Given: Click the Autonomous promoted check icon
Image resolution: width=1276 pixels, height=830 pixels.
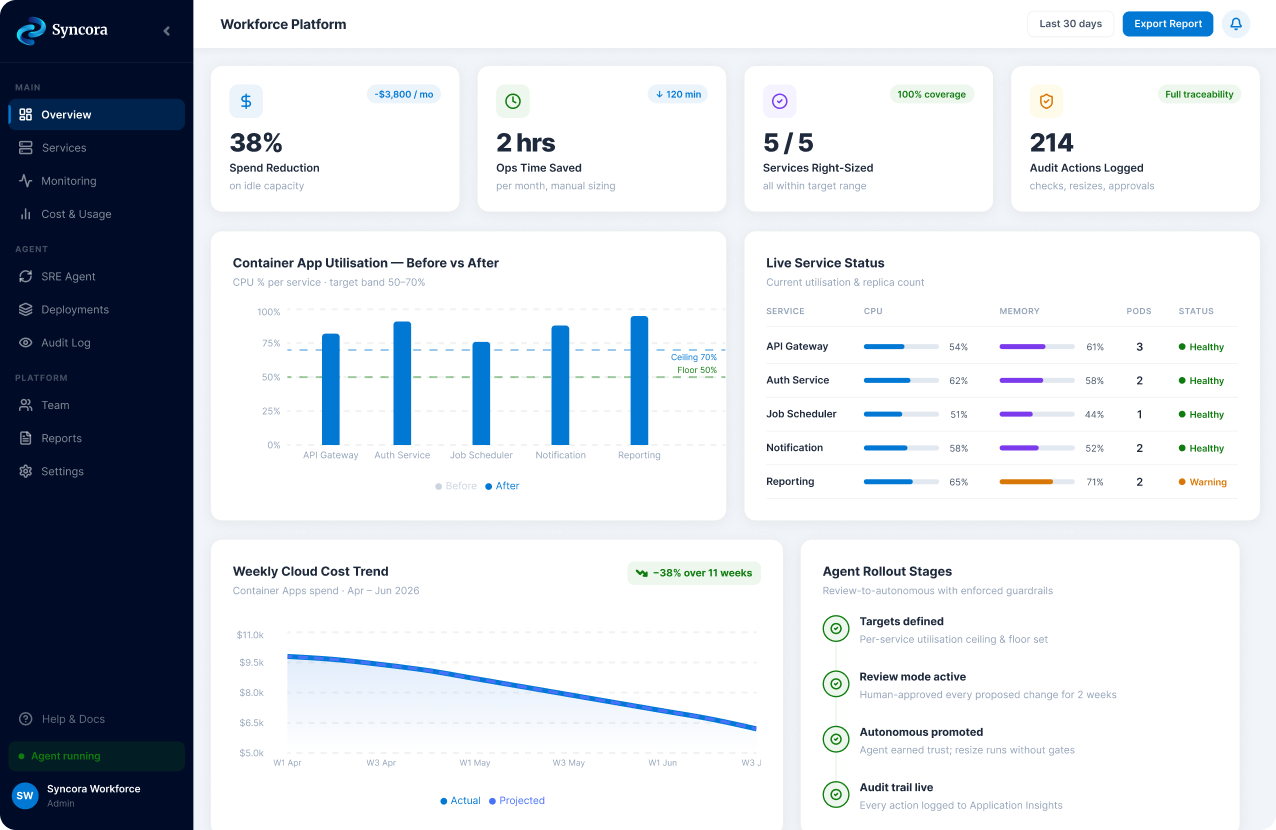Looking at the screenshot, I should (835, 740).
